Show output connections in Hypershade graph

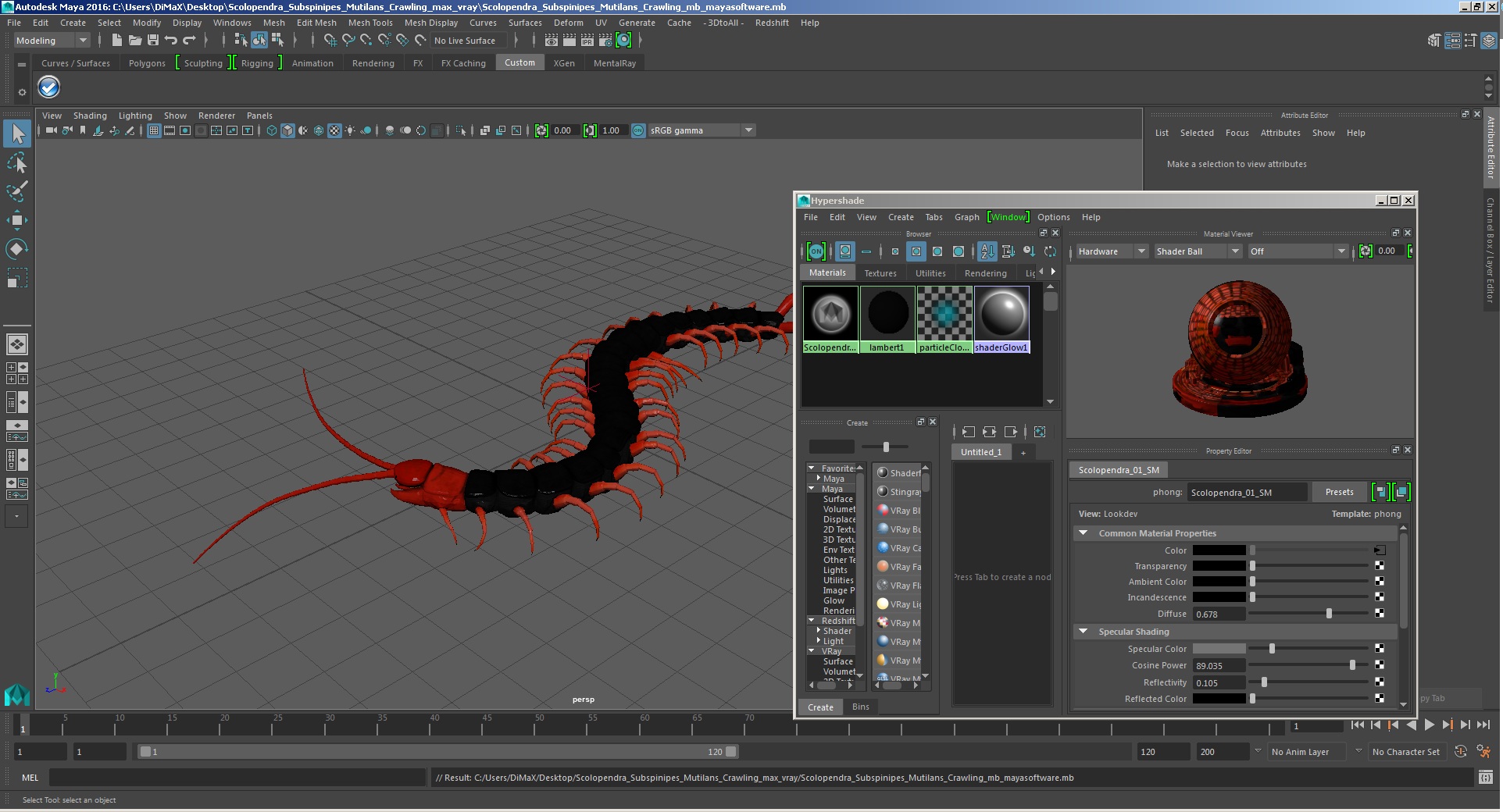(x=1011, y=432)
